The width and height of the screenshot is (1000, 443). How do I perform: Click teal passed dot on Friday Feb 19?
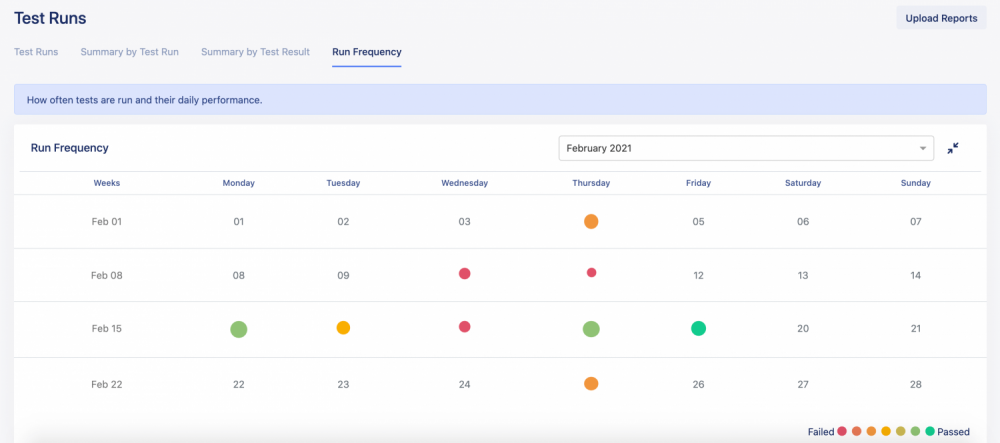tap(698, 328)
